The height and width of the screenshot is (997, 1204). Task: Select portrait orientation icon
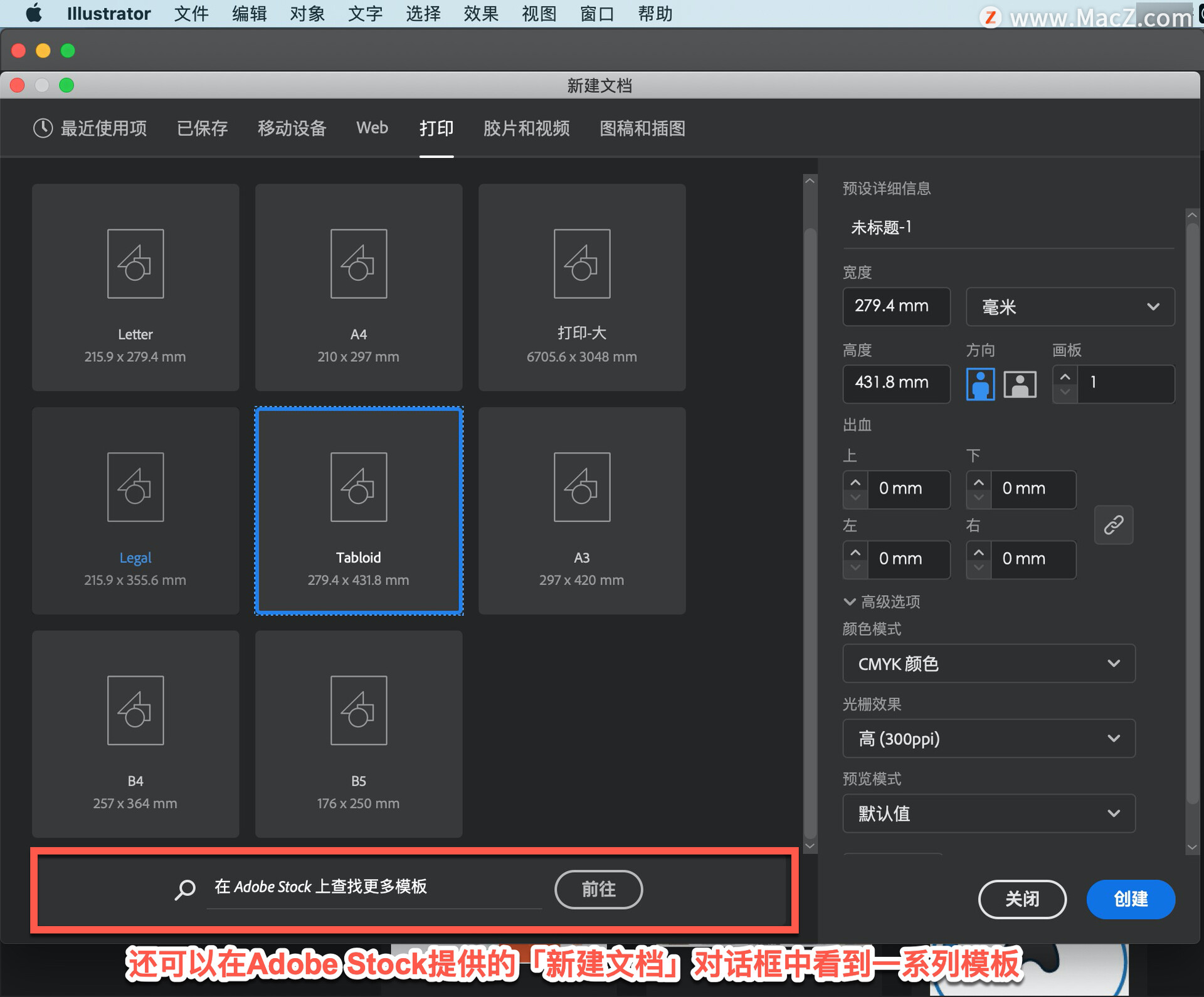(x=980, y=384)
